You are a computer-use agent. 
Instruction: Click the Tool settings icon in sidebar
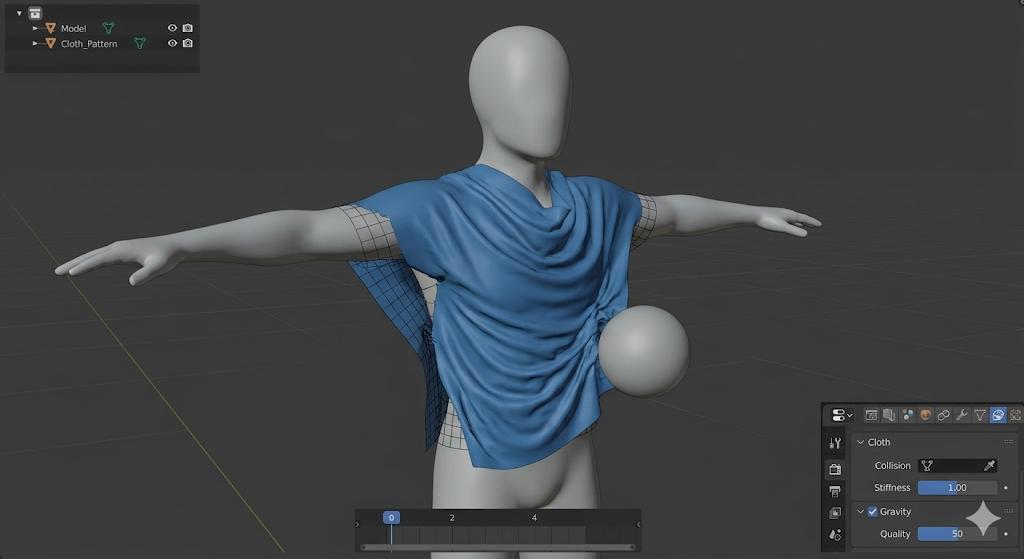[835, 442]
